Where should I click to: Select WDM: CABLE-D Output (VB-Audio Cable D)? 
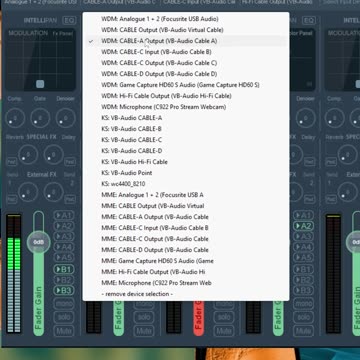point(186,74)
